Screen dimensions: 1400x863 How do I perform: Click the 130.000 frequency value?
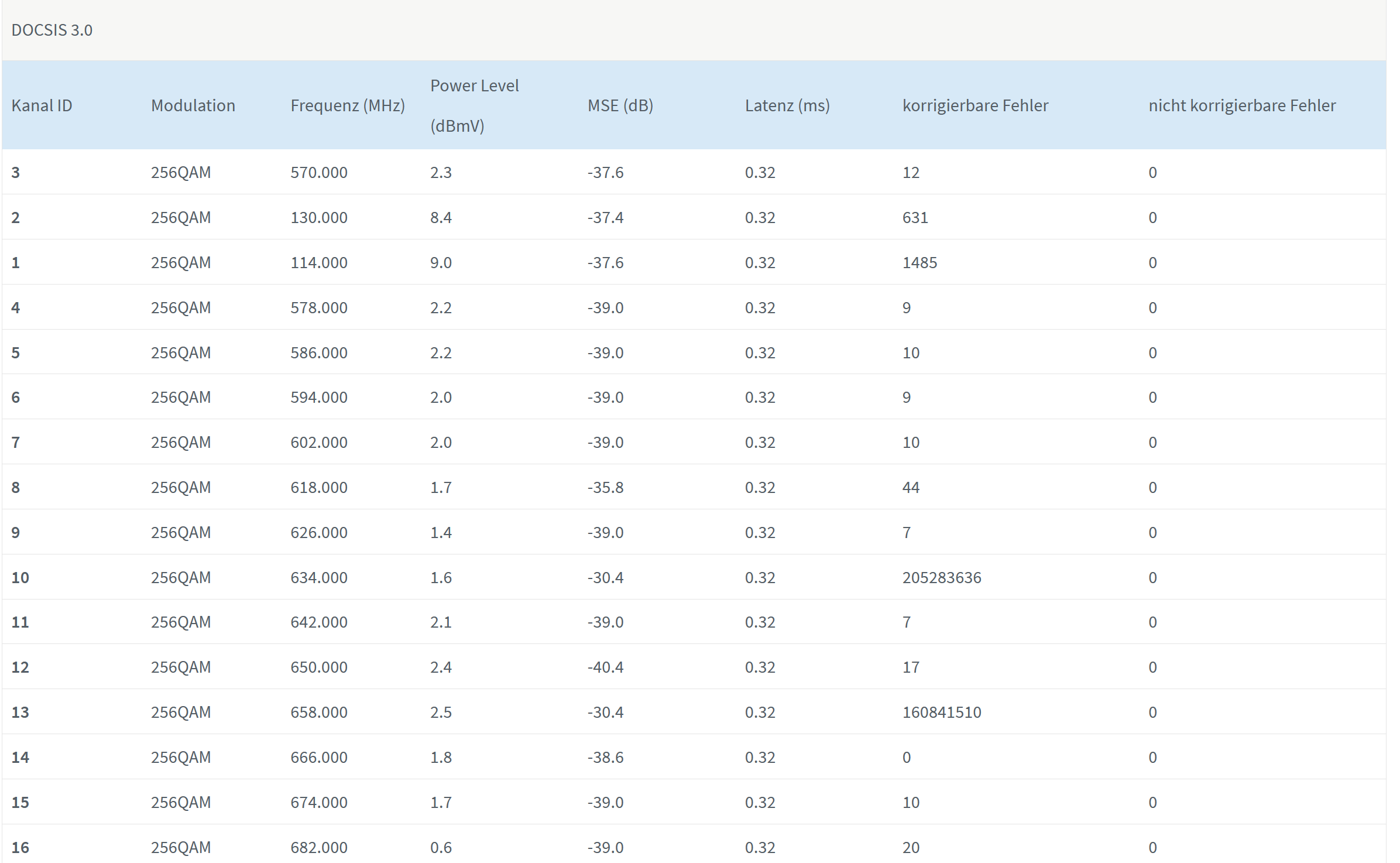tap(319, 218)
